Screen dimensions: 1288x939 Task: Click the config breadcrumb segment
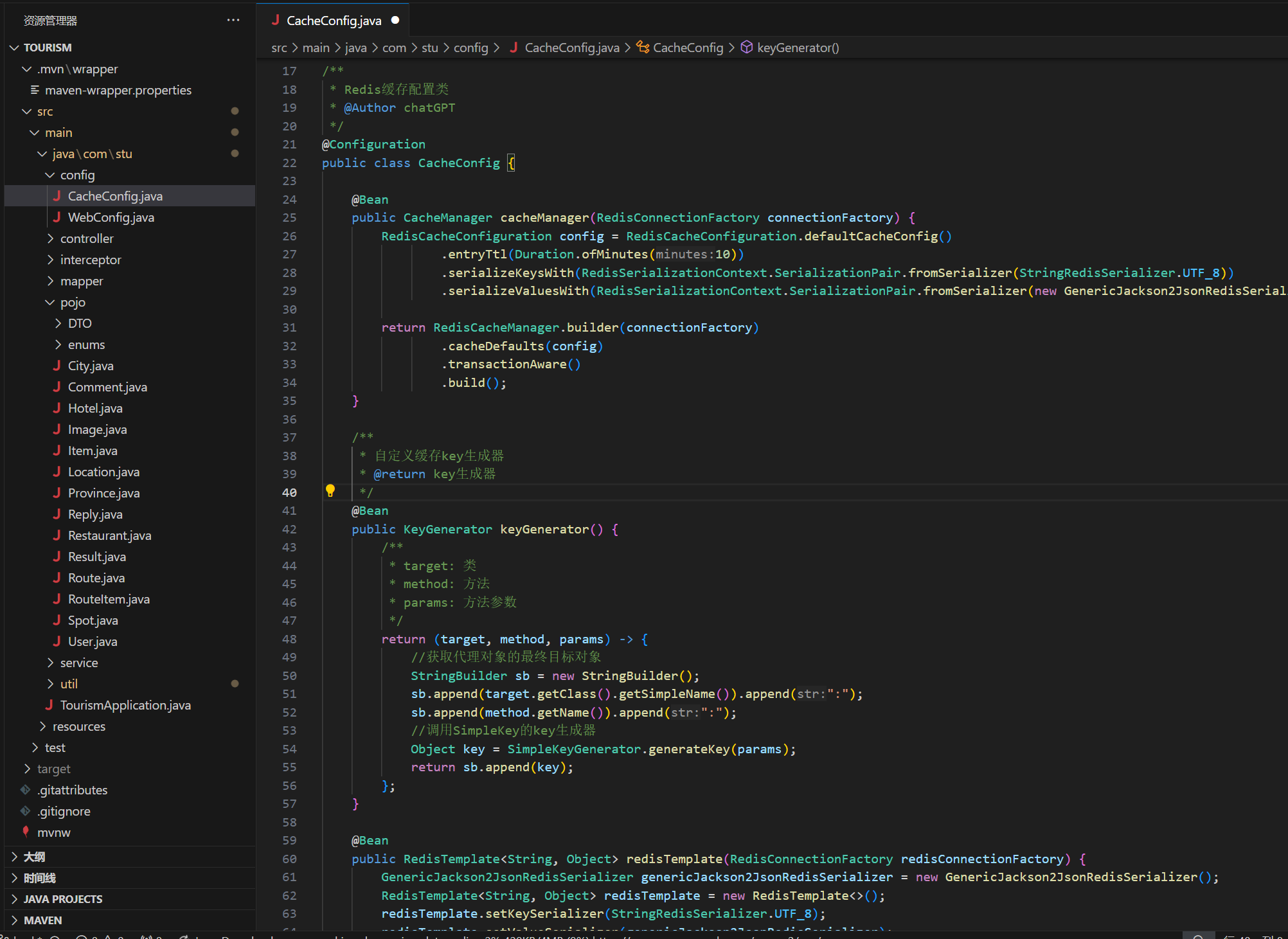click(x=470, y=48)
